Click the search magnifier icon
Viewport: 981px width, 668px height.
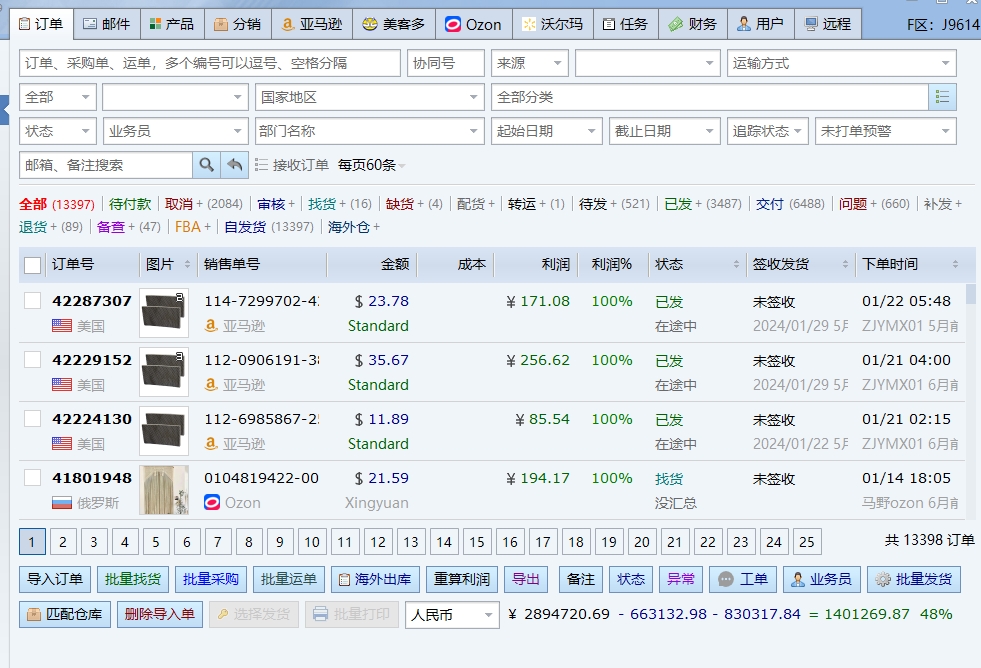(206, 165)
